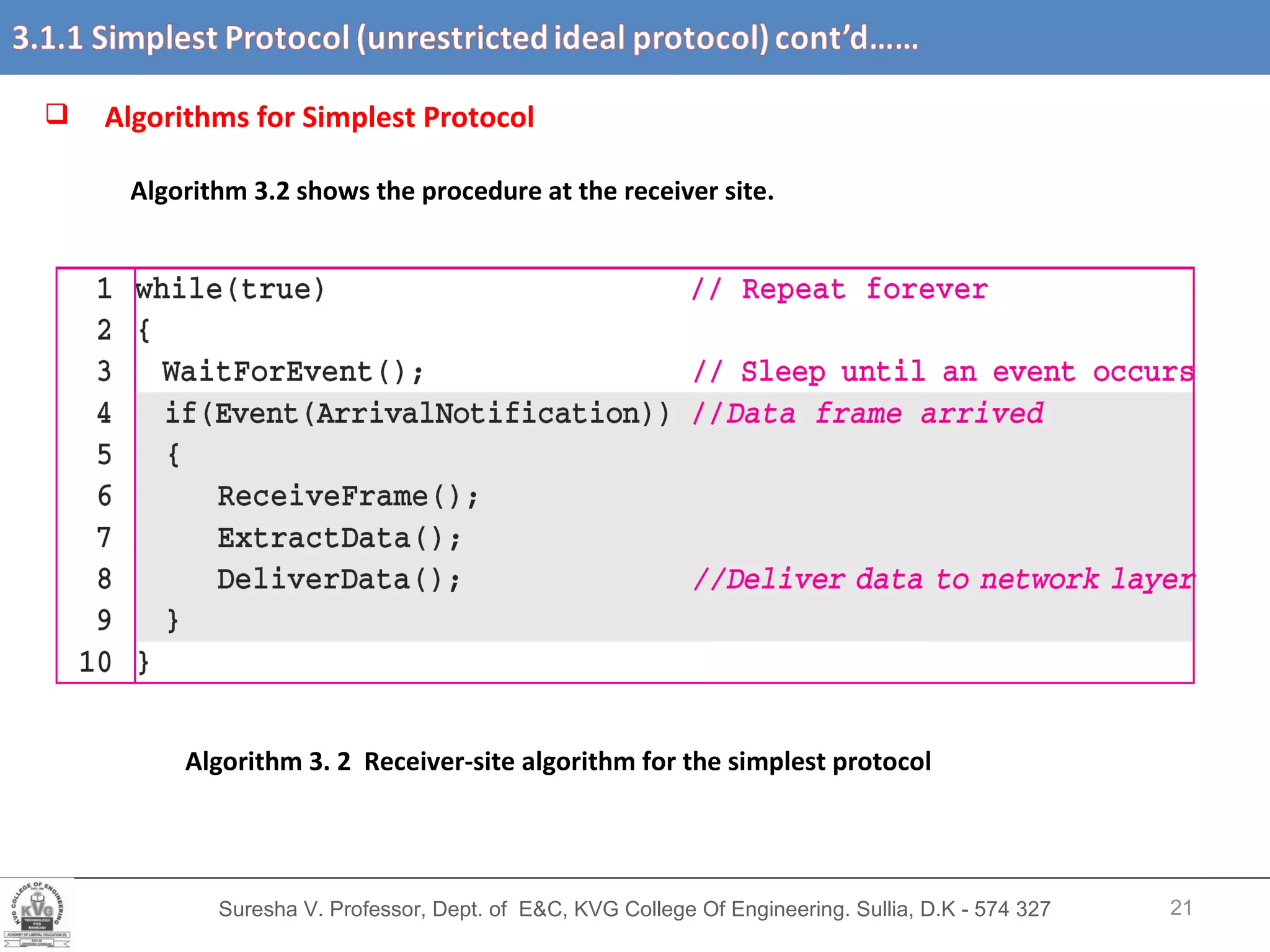Select '//Deliver data to network layer' comment
Viewport: 1270px width, 952px height.
tap(943, 580)
